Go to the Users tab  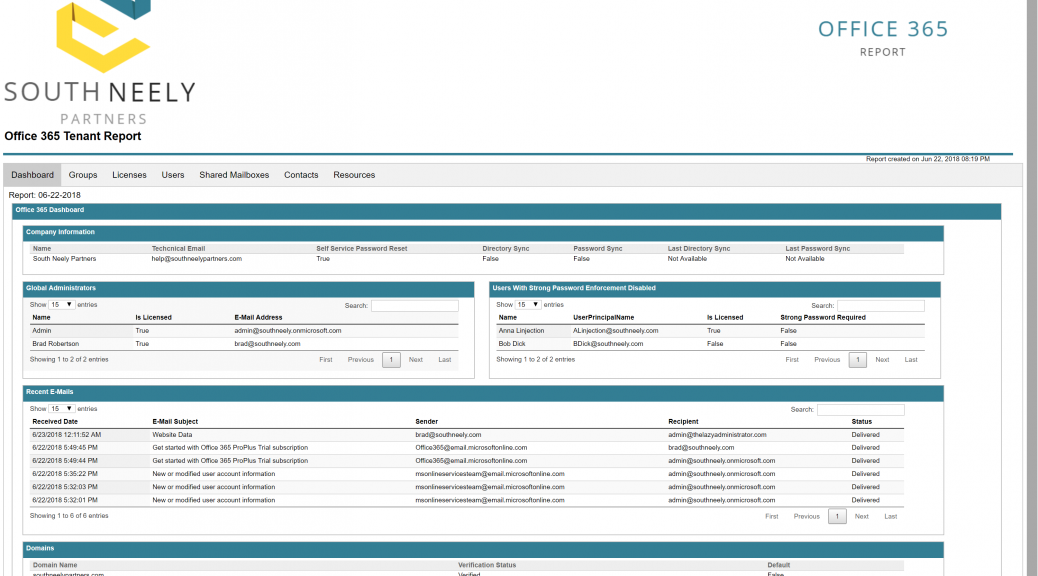pyautogui.click(x=173, y=175)
